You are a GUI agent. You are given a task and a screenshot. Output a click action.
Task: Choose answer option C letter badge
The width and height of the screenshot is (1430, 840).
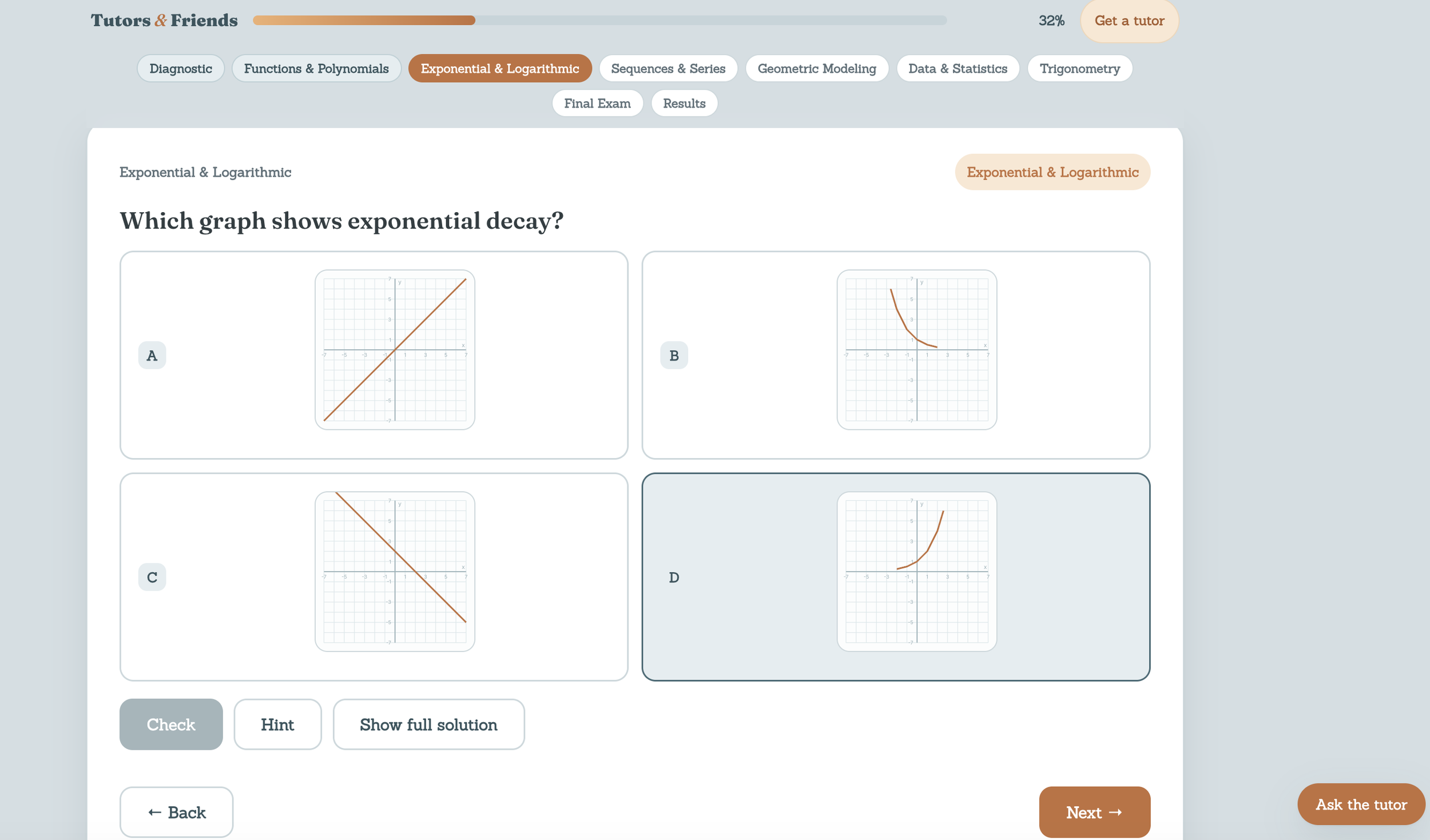pyautogui.click(x=152, y=577)
